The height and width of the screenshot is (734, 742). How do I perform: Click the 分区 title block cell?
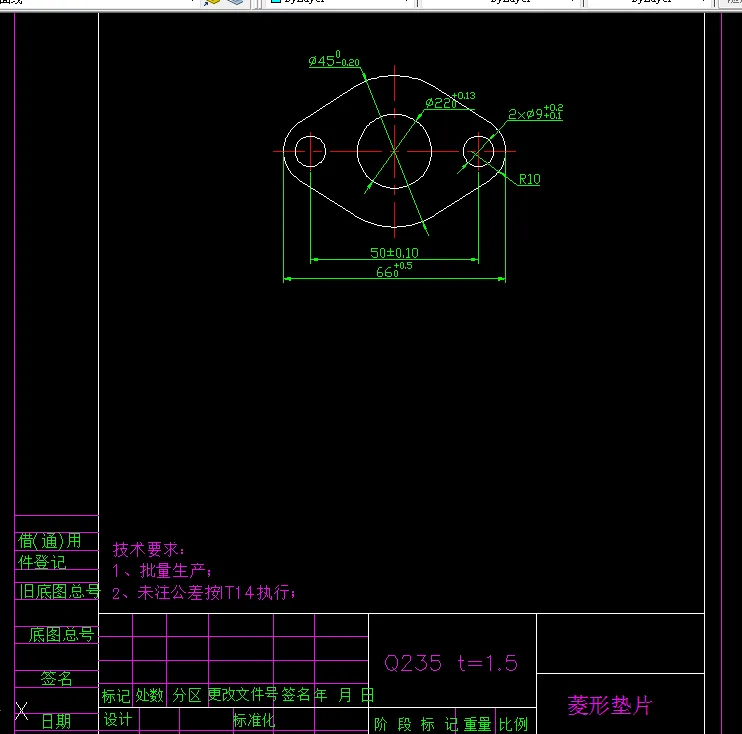[x=187, y=695]
